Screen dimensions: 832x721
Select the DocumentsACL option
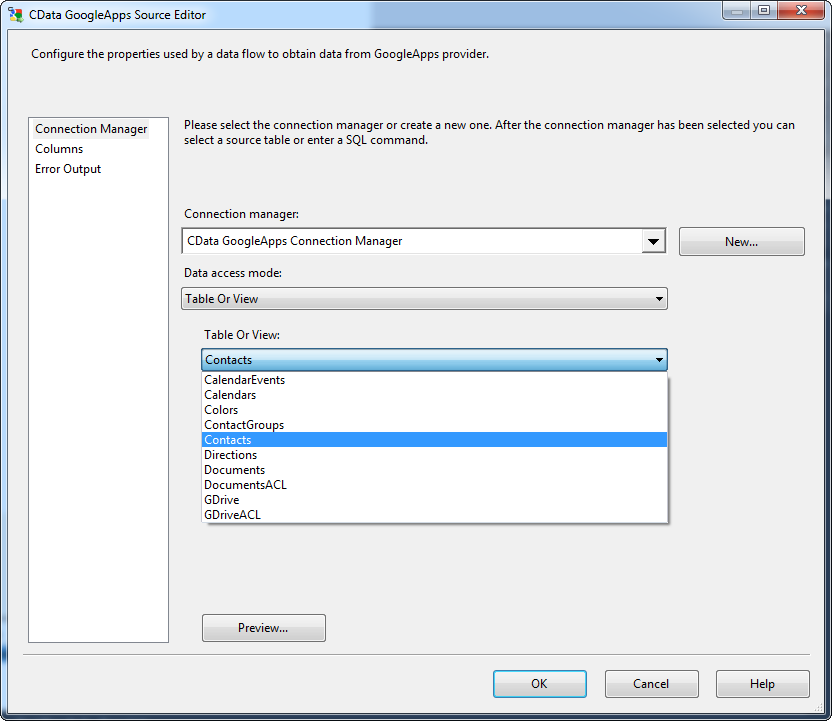[245, 485]
